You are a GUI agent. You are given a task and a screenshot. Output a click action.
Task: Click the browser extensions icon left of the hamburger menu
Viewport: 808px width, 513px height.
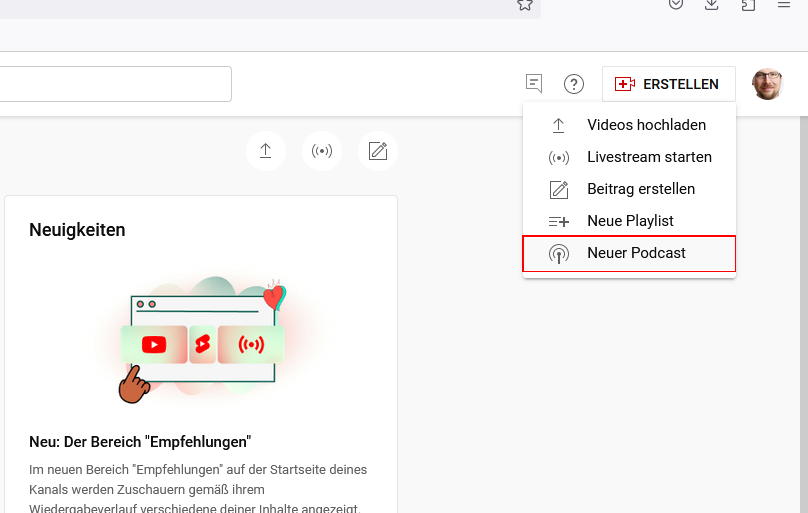point(748,5)
